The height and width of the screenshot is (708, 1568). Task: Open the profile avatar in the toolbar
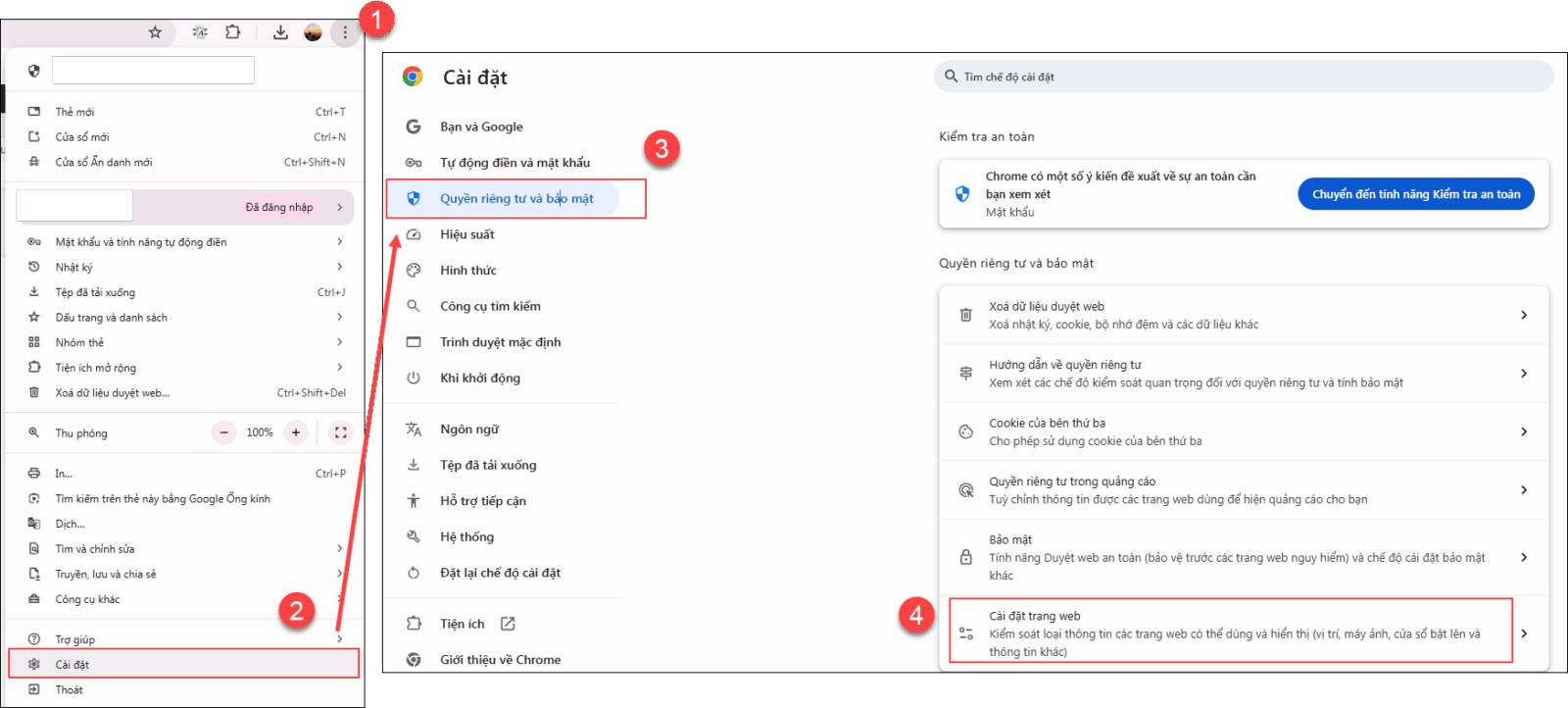pyautogui.click(x=314, y=32)
